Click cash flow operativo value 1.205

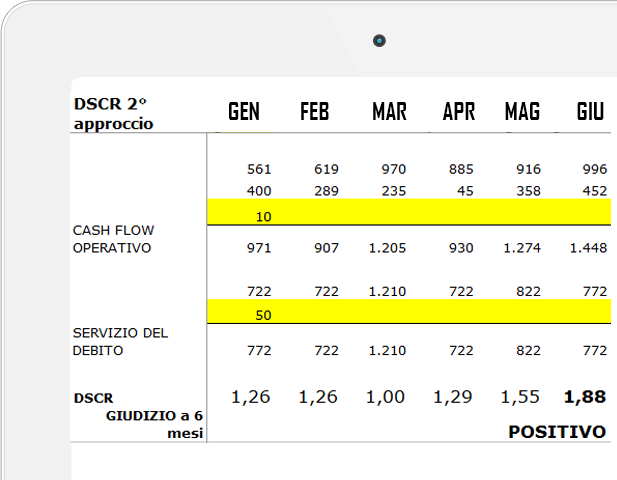click(387, 248)
